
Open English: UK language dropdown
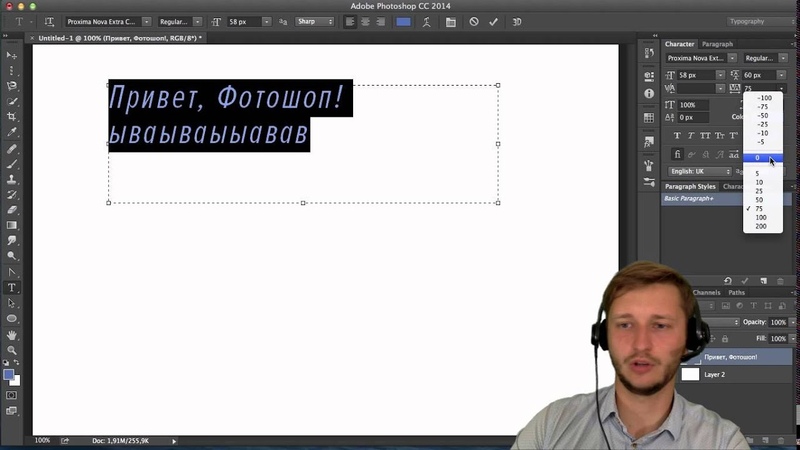click(x=699, y=171)
